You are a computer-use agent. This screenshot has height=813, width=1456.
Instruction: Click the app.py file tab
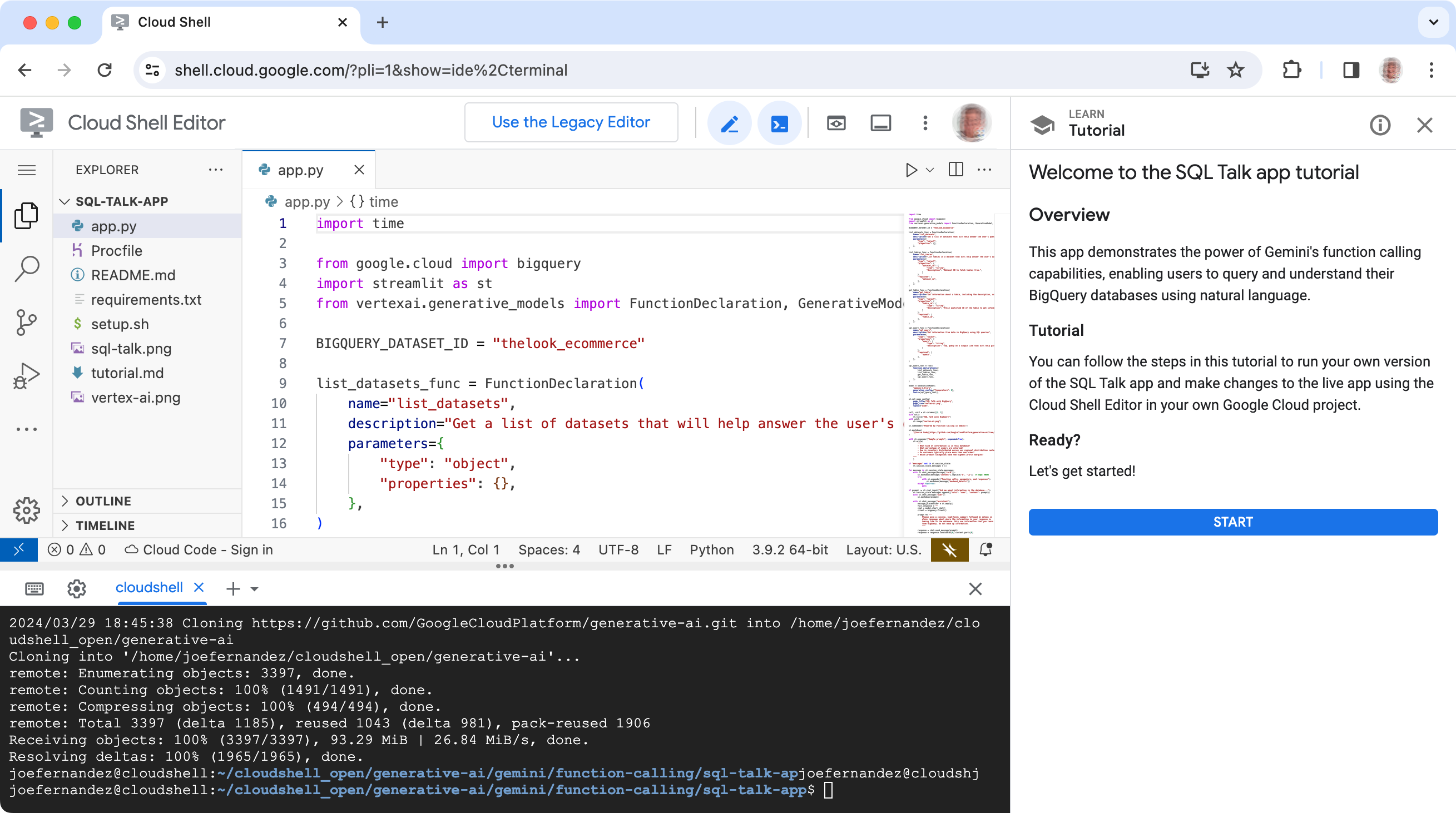(300, 170)
